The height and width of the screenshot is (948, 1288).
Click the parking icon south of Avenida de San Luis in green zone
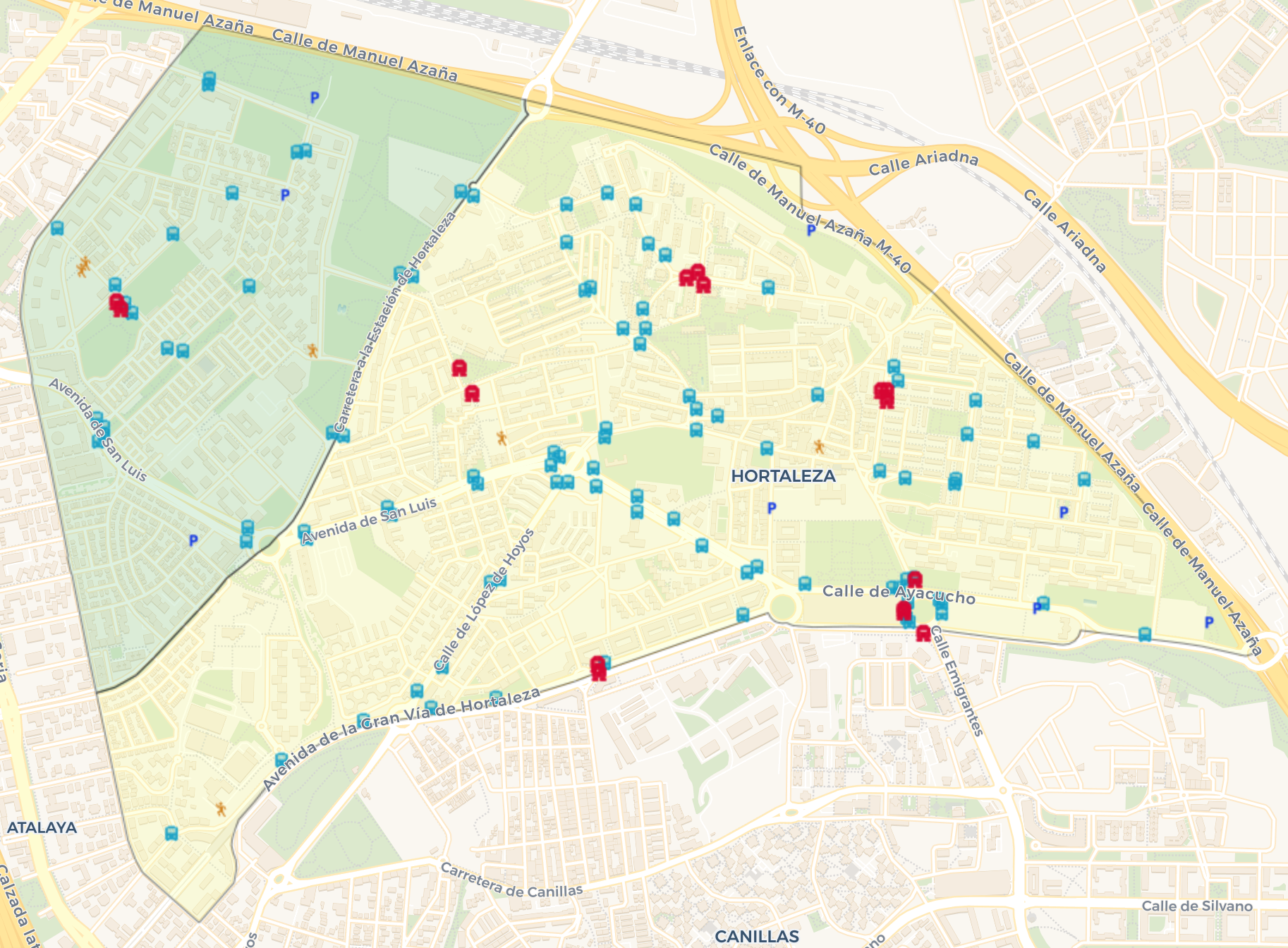click(193, 540)
